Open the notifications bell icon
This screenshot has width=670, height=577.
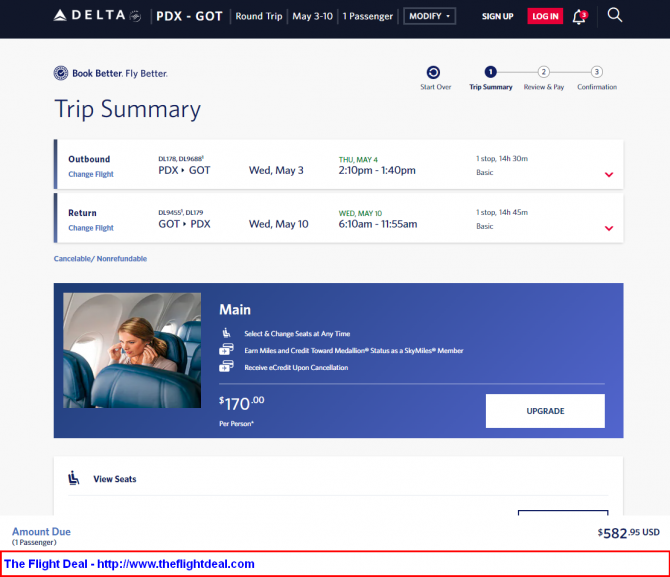(x=580, y=17)
